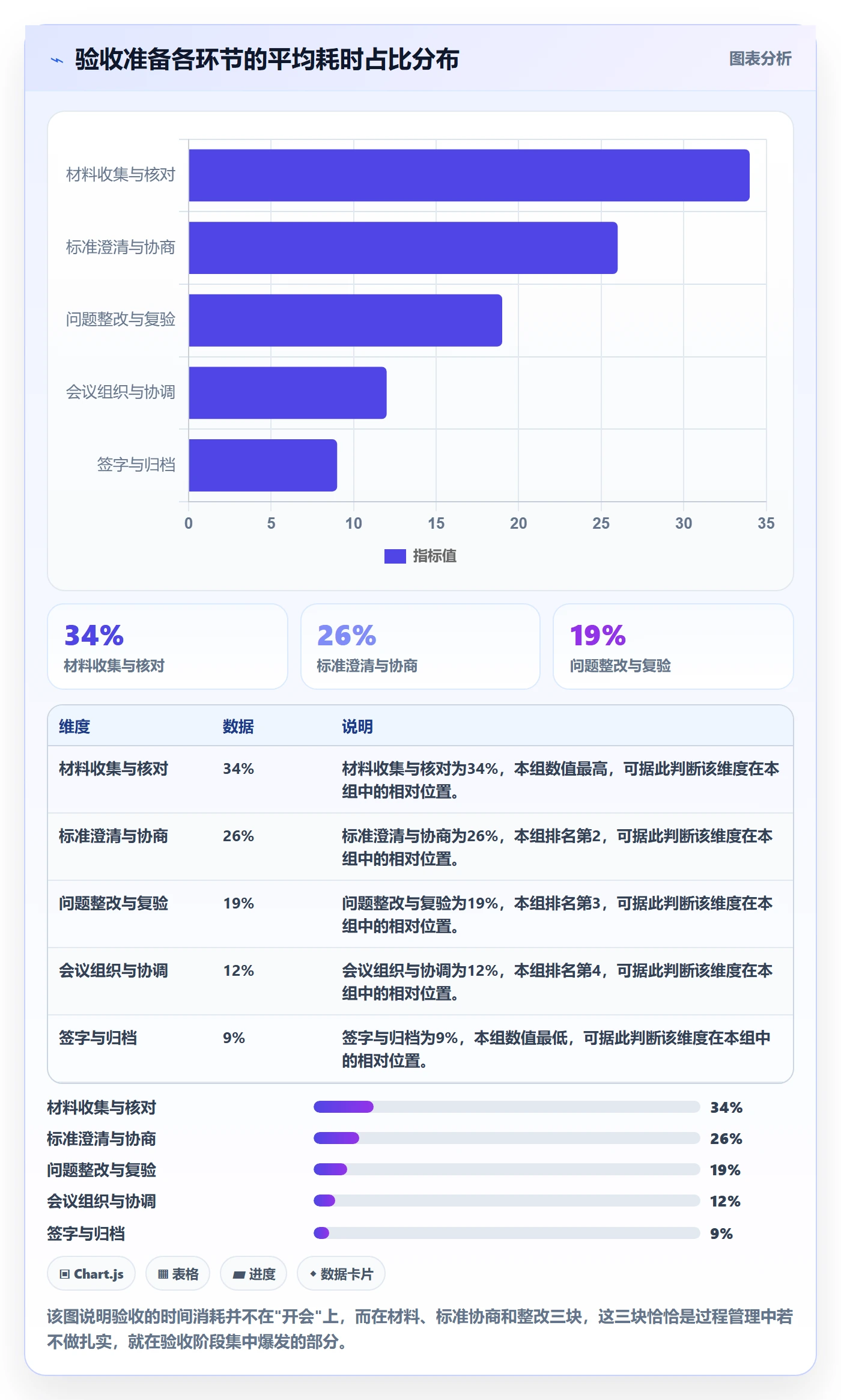
Task: Click the 数据 column header
Action: click(238, 726)
